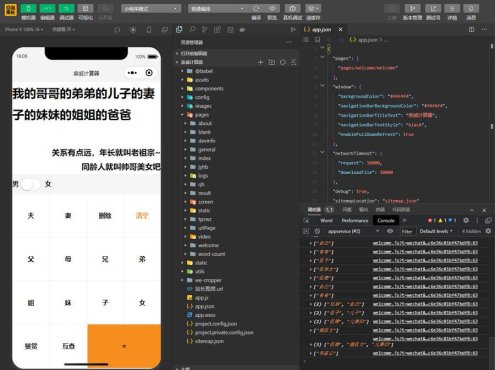Click the 清缓存 clear cache icon

[313, 8]
